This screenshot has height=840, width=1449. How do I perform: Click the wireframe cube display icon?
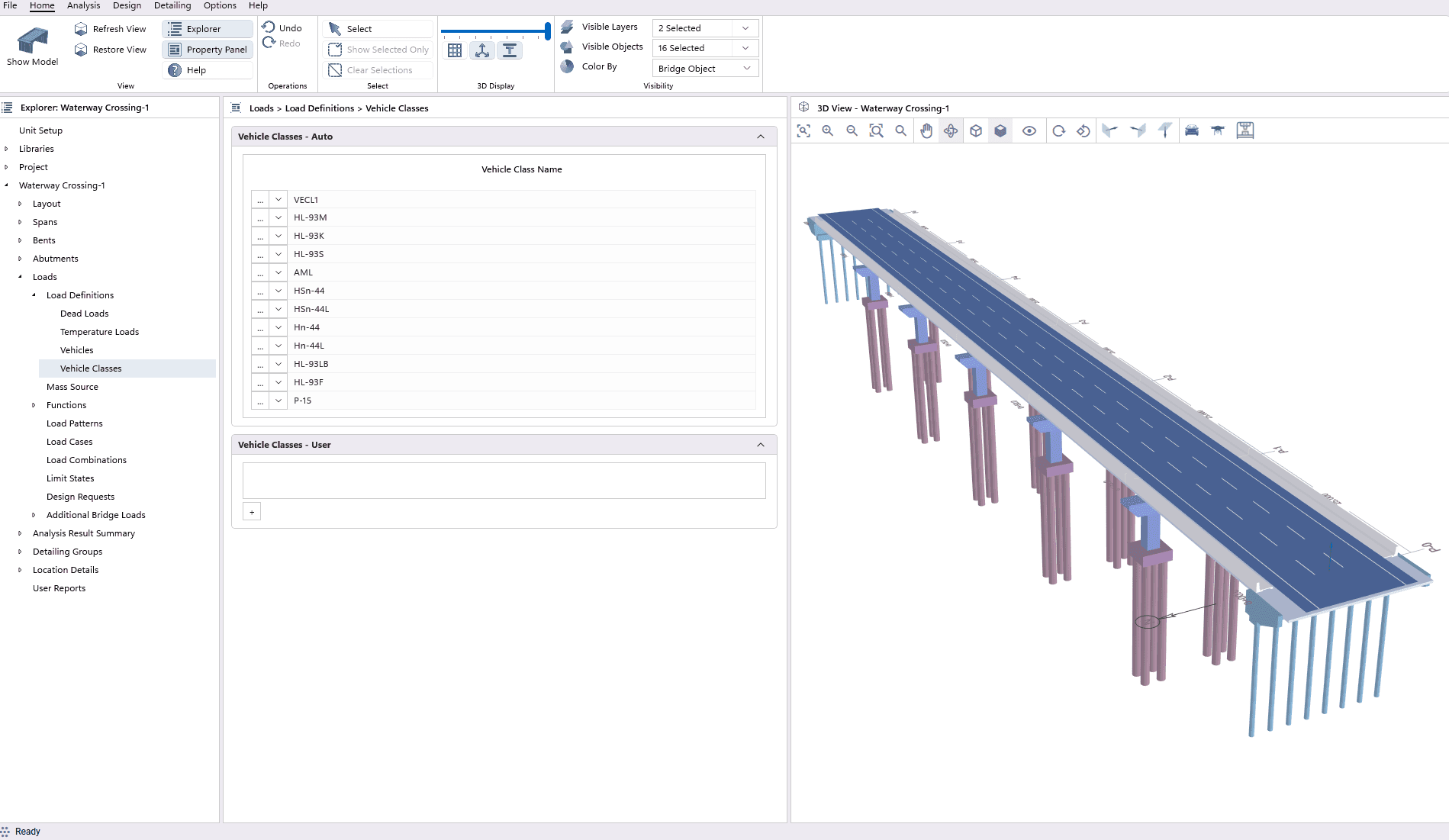[976, 130]
